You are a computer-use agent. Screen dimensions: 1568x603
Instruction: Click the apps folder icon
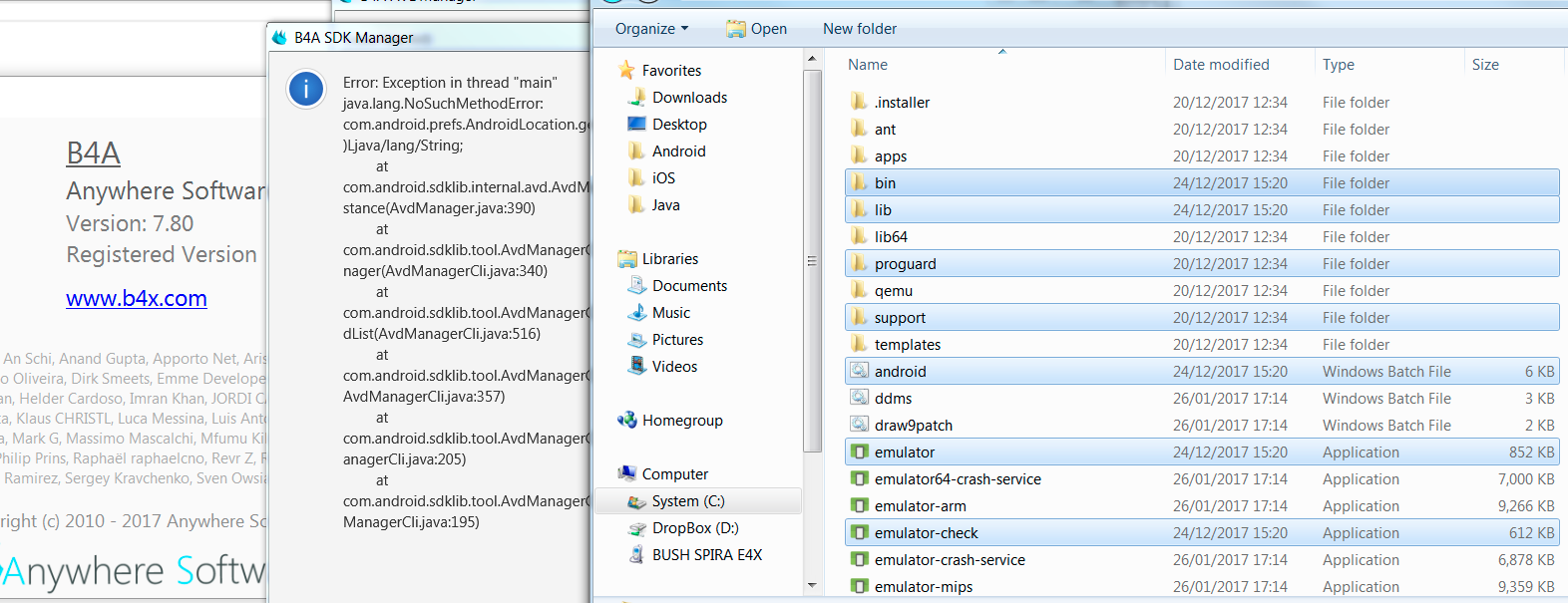pyautogui.click(x=859, y=155)
